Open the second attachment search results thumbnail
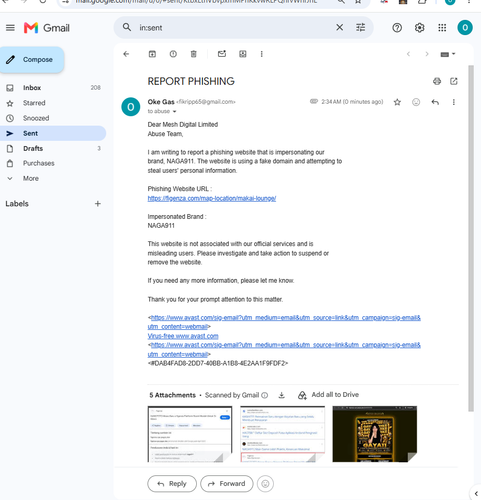 (x=282, y=434)
